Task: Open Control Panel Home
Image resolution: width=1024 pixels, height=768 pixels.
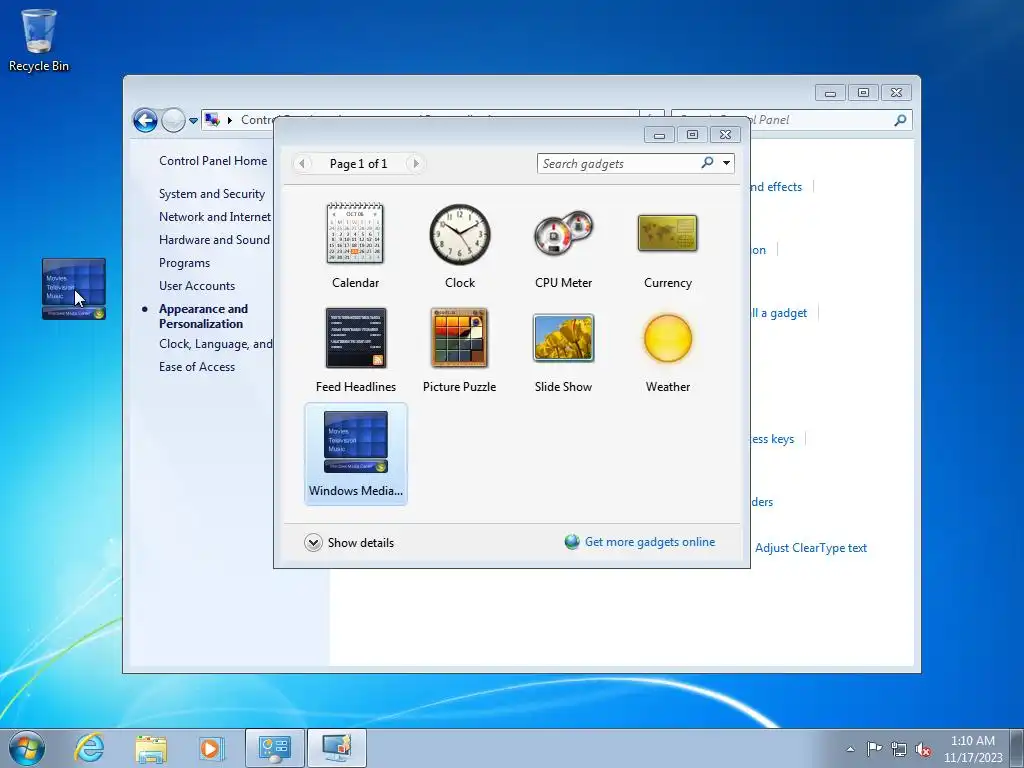Action: pos(213,161)
